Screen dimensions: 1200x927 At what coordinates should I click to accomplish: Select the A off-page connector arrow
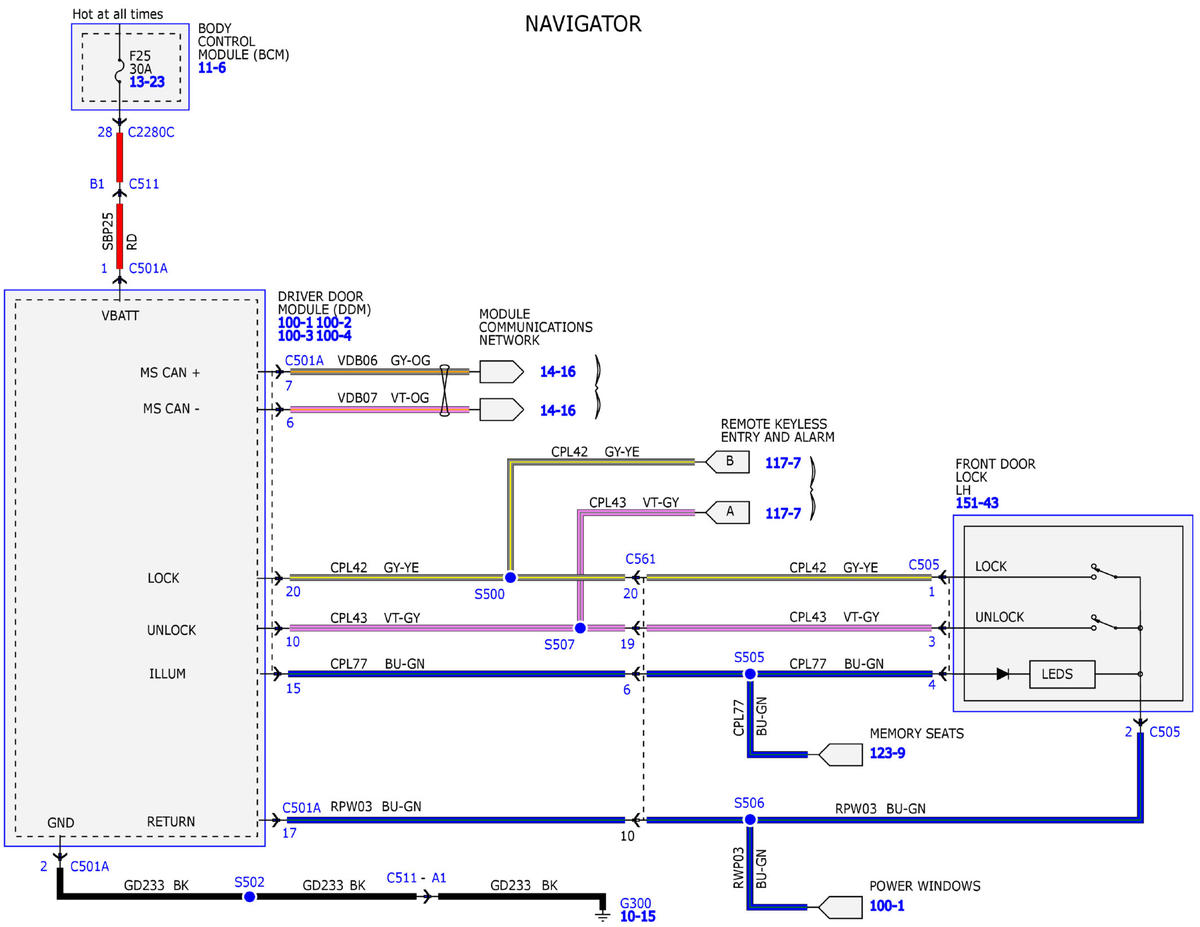pos(727,512)
